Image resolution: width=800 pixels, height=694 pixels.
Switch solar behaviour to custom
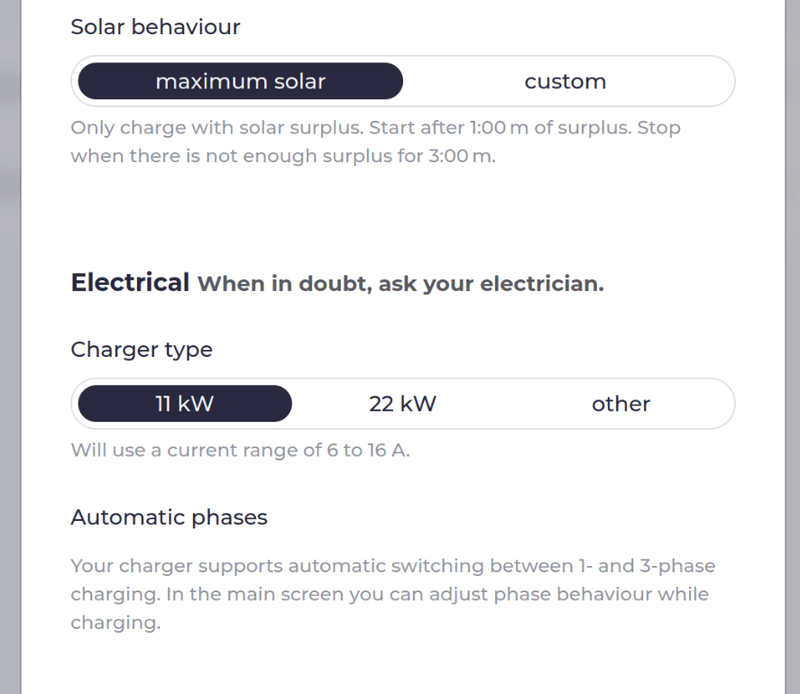click(x=565, y=82)
